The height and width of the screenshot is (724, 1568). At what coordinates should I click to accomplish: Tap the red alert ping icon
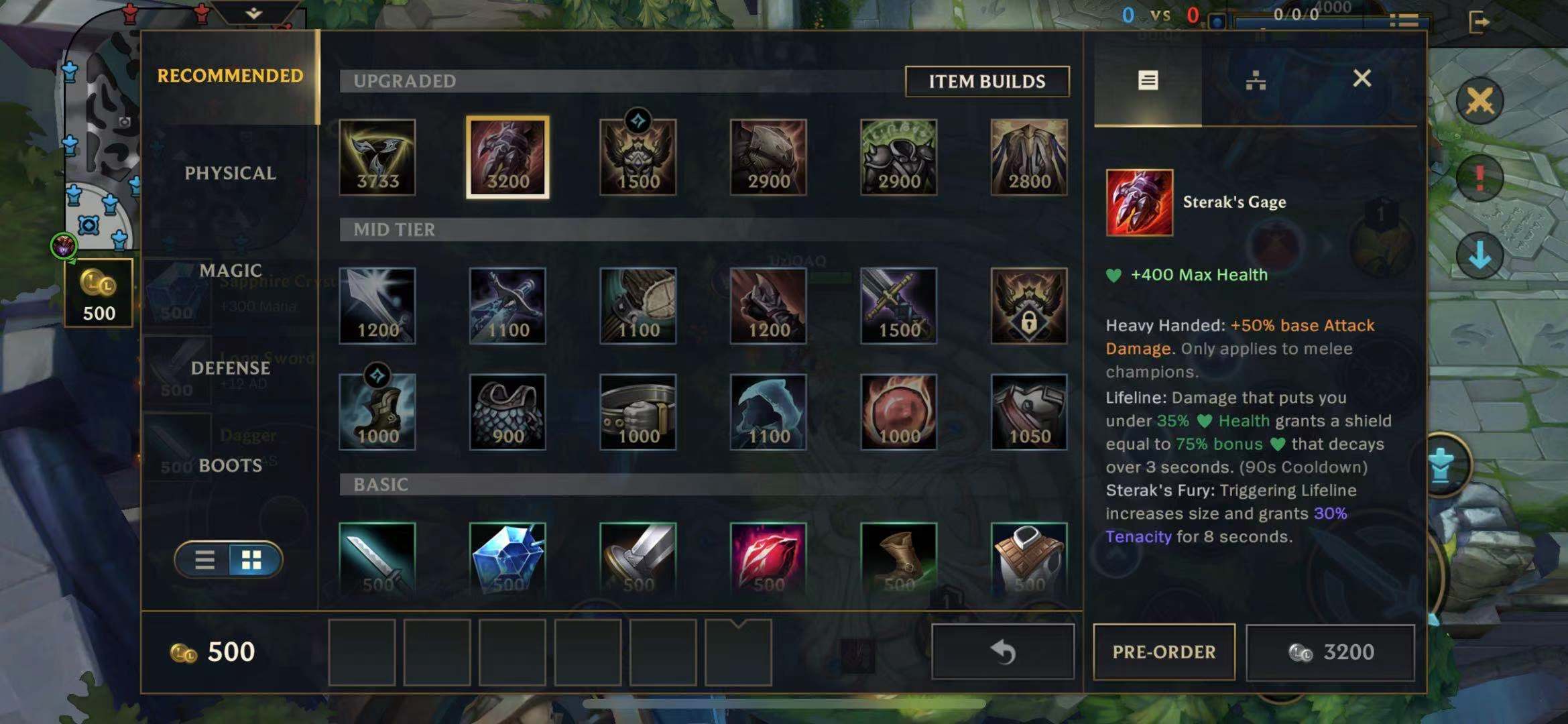(x=1480, y=178)
